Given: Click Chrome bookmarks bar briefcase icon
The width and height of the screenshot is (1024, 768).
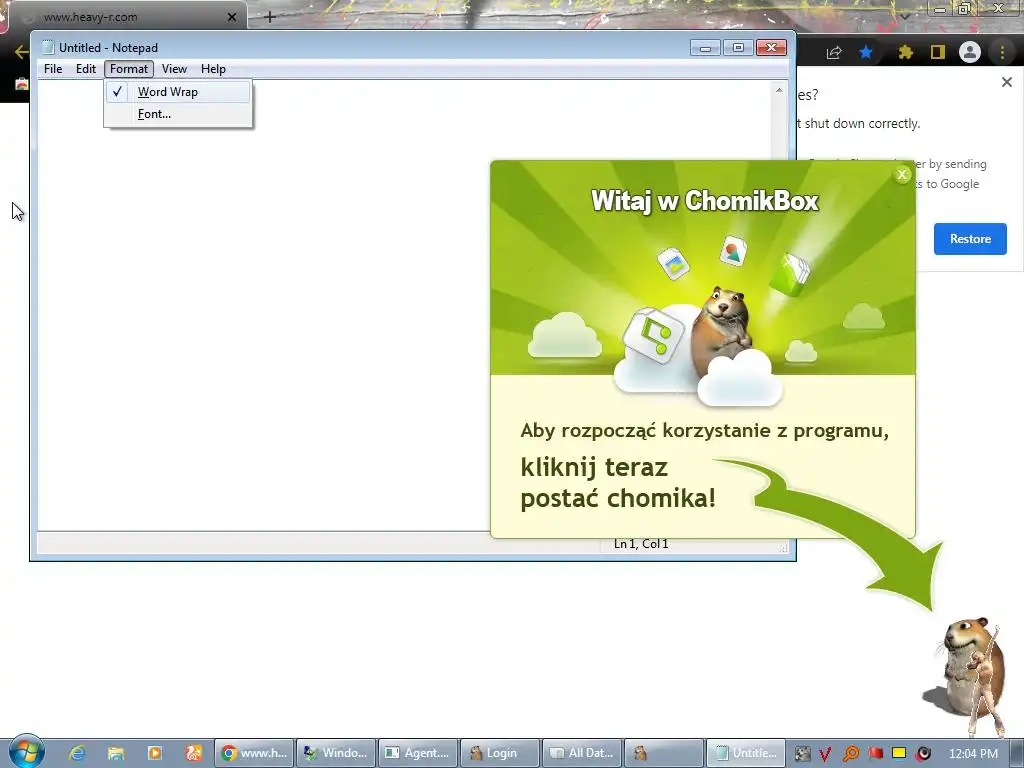Looking at the screenshot, I should [22, 84].
